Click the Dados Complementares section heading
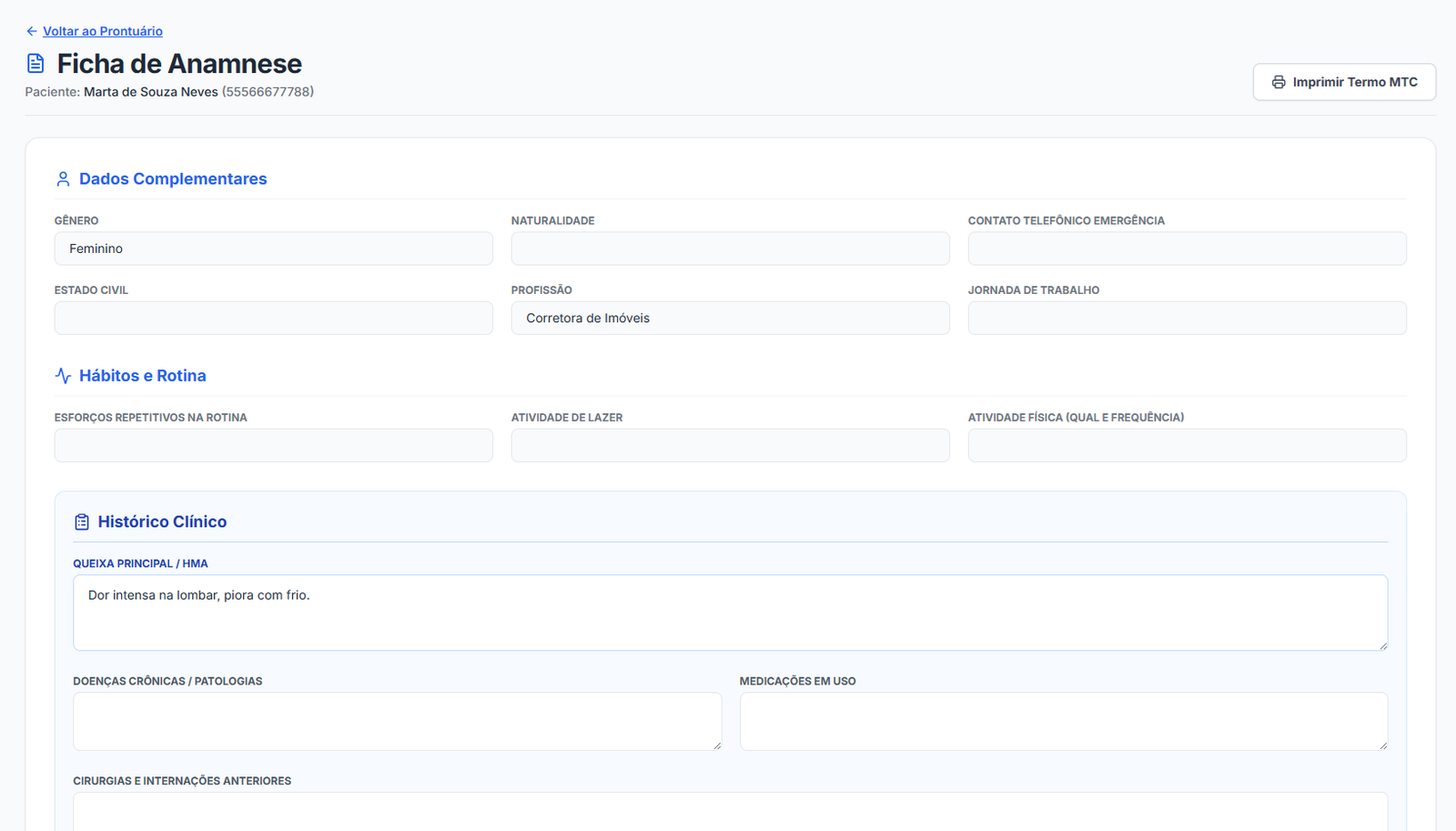The image size is (1456, 831). tap(173, 179)
